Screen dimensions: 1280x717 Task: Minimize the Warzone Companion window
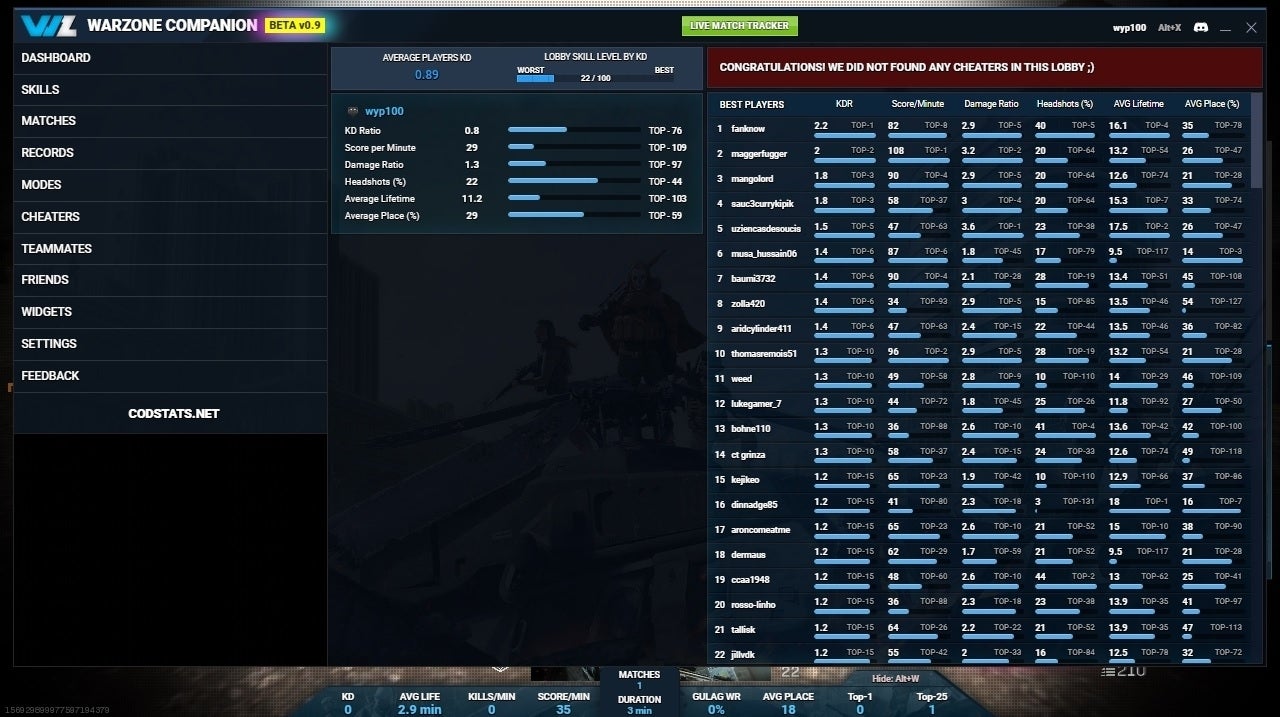1227,28
